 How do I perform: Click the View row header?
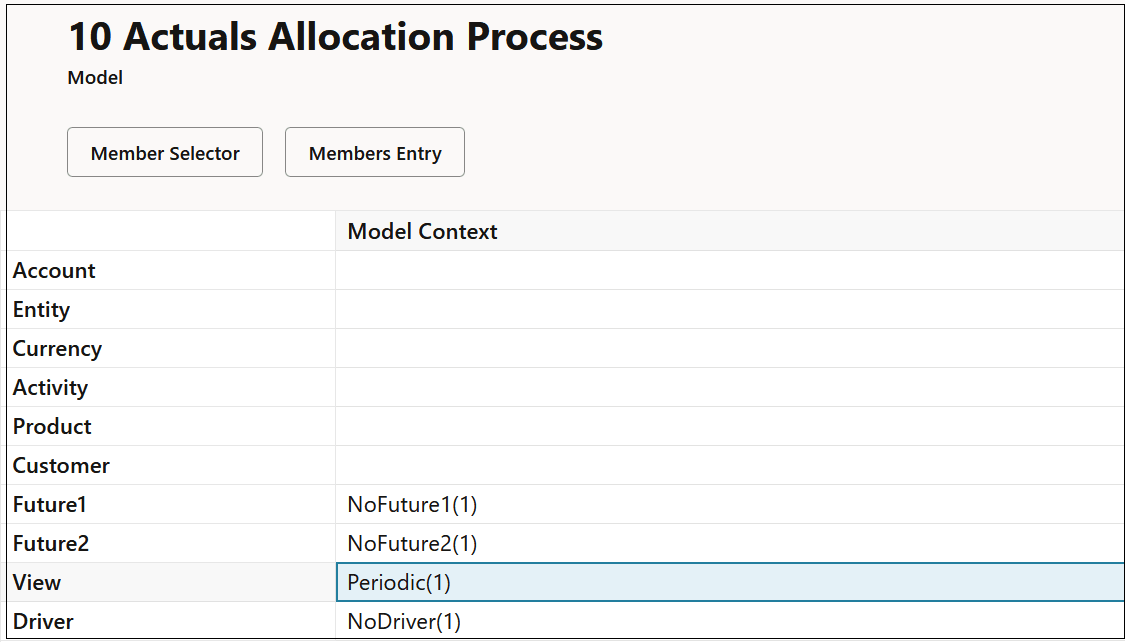coord(36,582)
